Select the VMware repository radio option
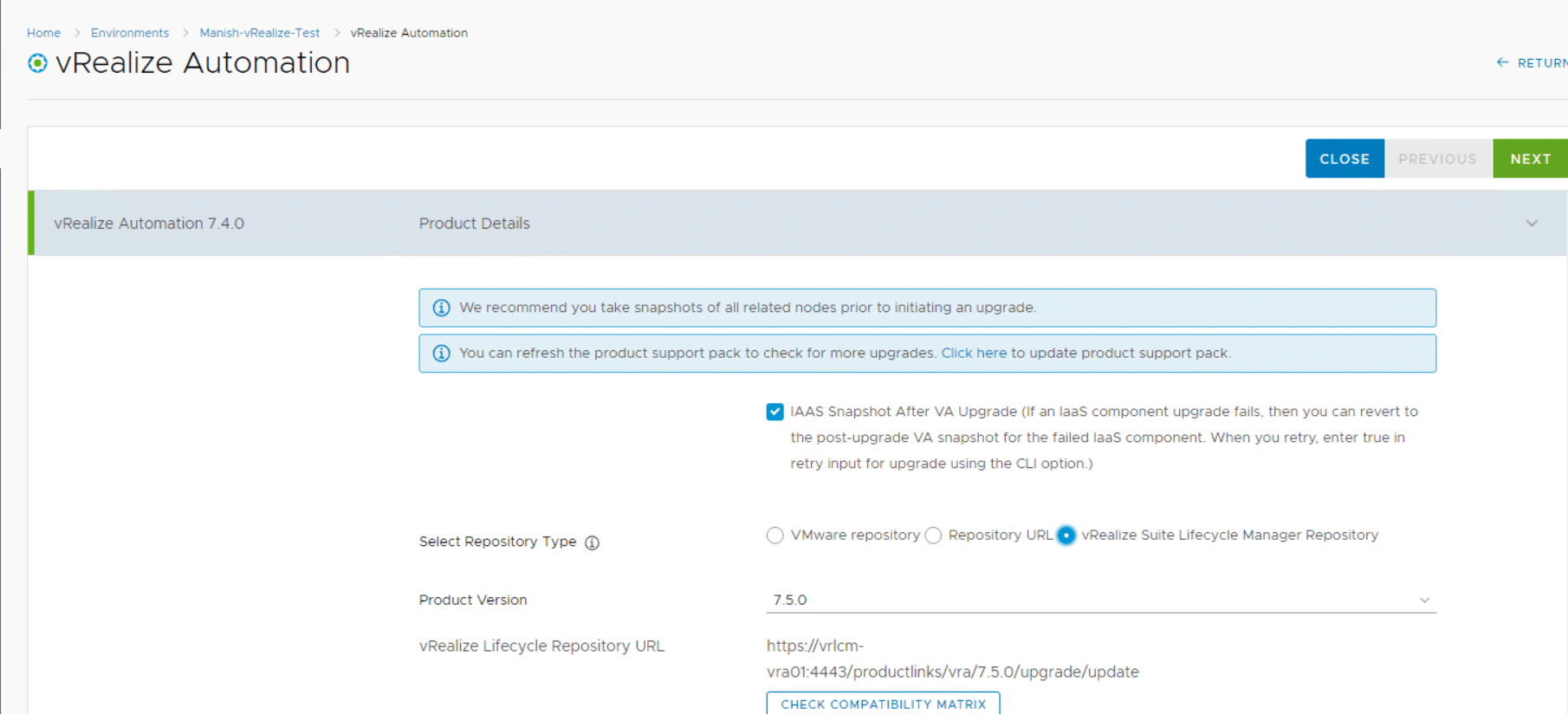Image resolution: width=1568 pixels, height=715 pixels. [775, 536]
